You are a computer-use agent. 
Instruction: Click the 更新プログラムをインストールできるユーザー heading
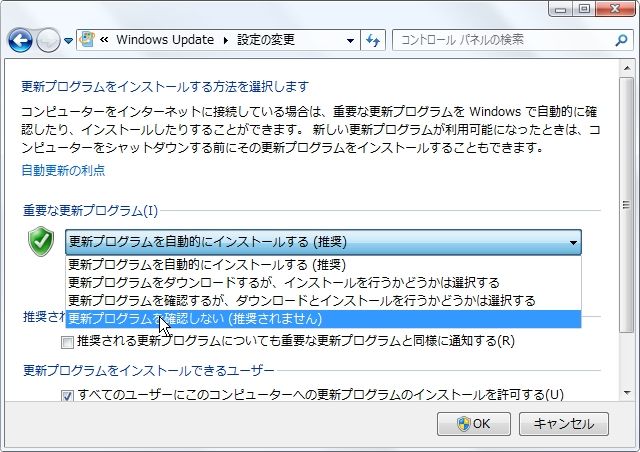(x=149, y=371)
